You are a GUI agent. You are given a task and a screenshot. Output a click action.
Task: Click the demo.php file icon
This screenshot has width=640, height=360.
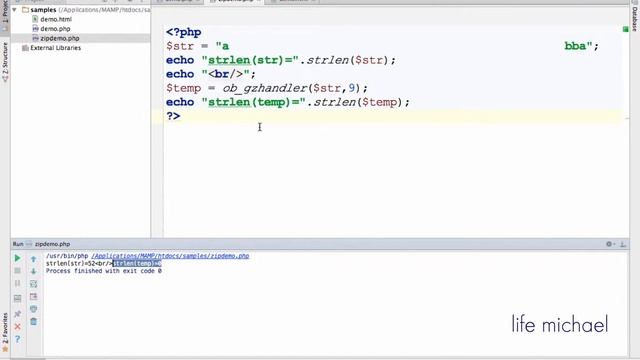(35, 29)
